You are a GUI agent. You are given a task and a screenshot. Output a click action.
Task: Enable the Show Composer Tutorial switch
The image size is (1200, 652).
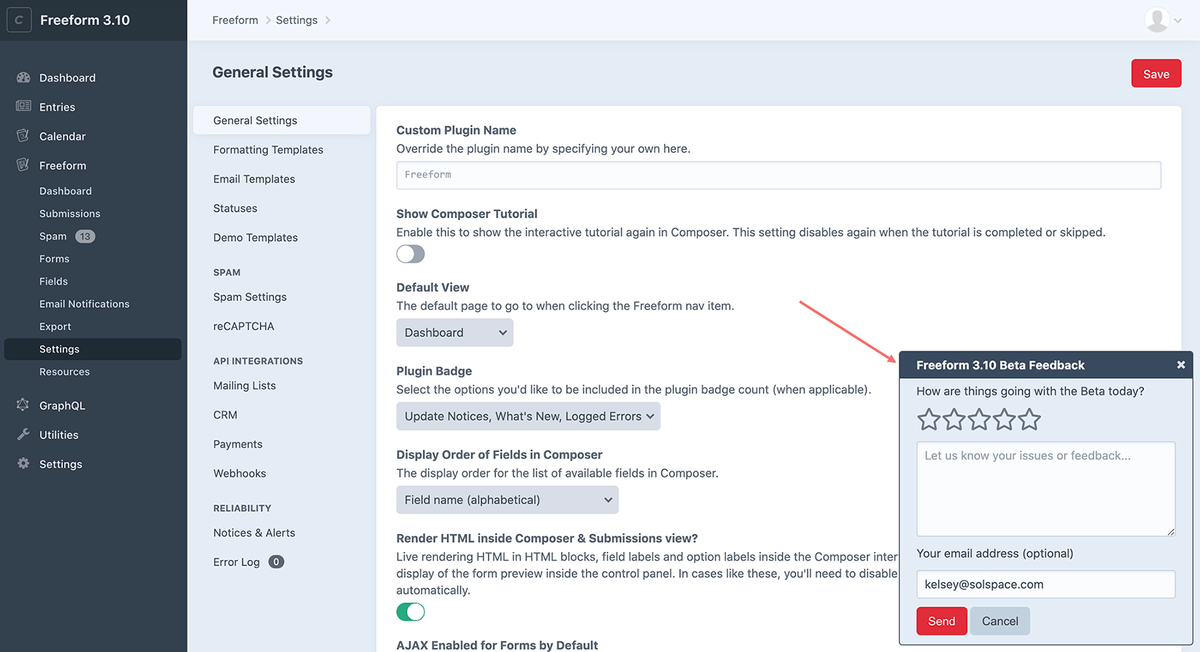click(x=411, y=254)
